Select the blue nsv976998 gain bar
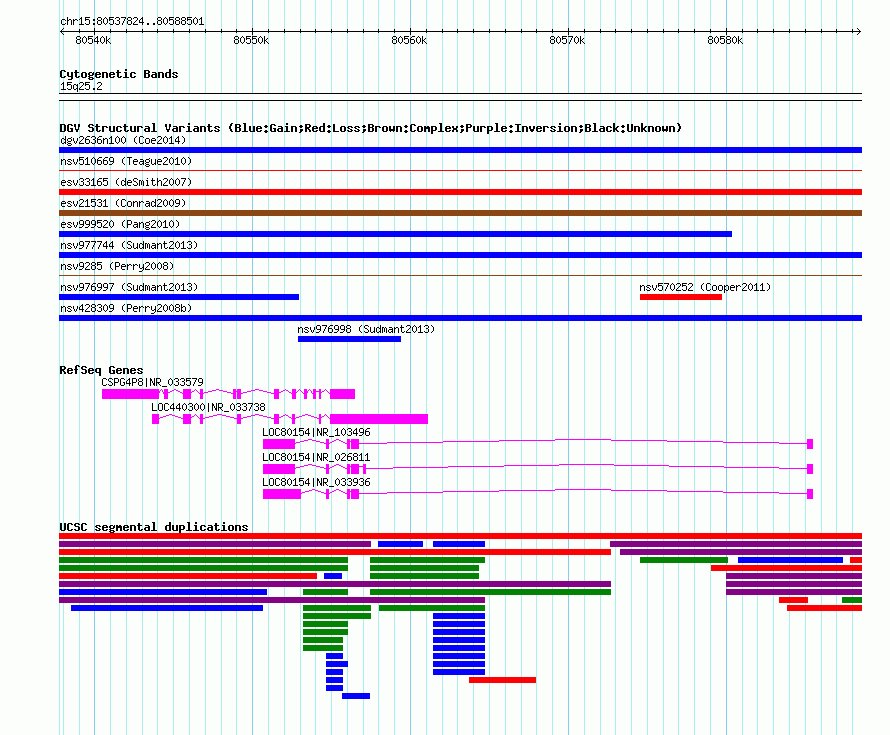The height and width of the screenshot is (735, 890). tap(349, 339)
